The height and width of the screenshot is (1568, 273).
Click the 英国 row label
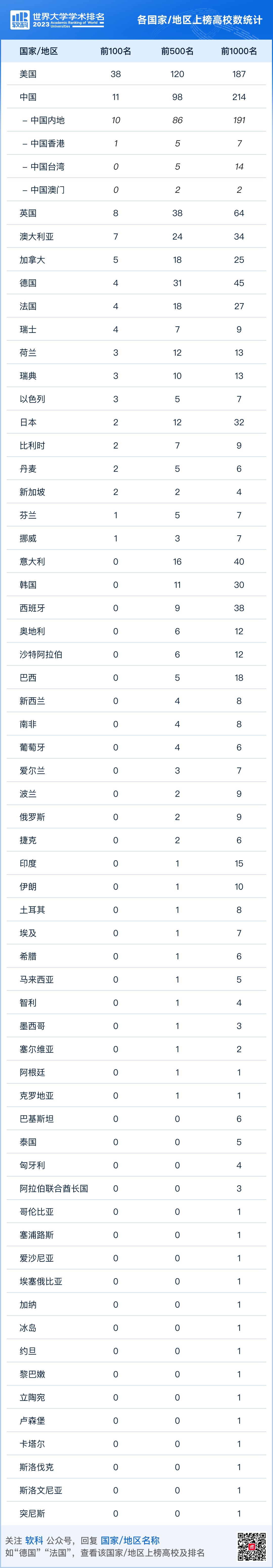(x=28, y=213)
